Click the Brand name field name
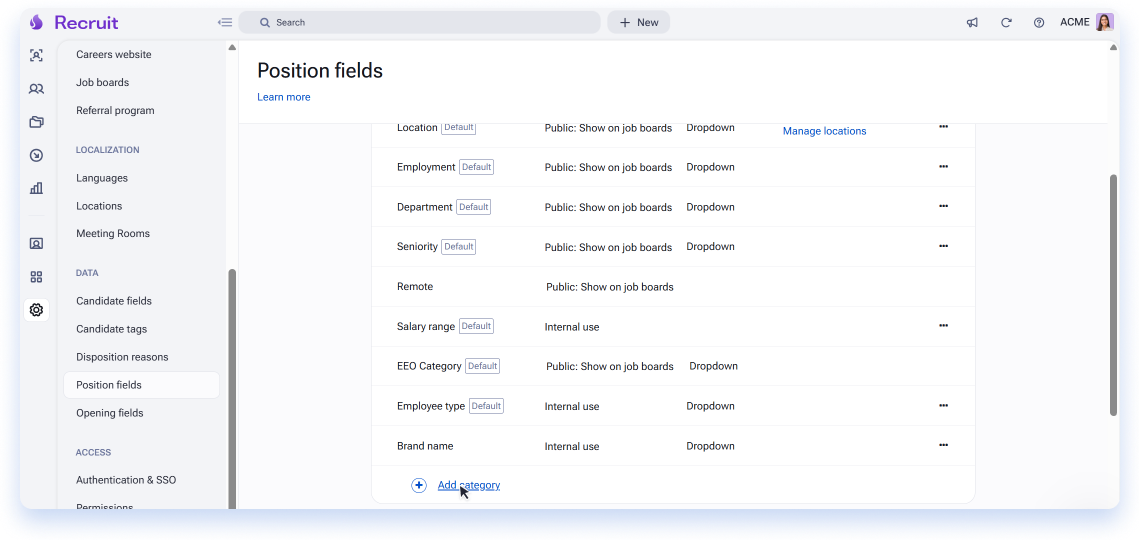This screenshot has height=540, width=1139. pyautogui.click(x=425, y=446)
